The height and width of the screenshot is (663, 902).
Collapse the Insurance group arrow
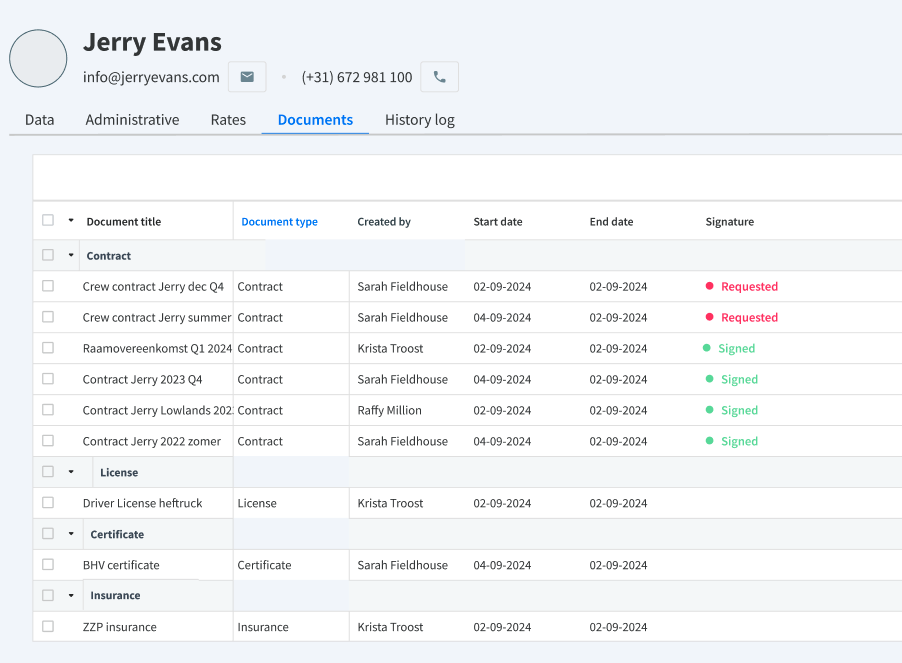(71, 596)
